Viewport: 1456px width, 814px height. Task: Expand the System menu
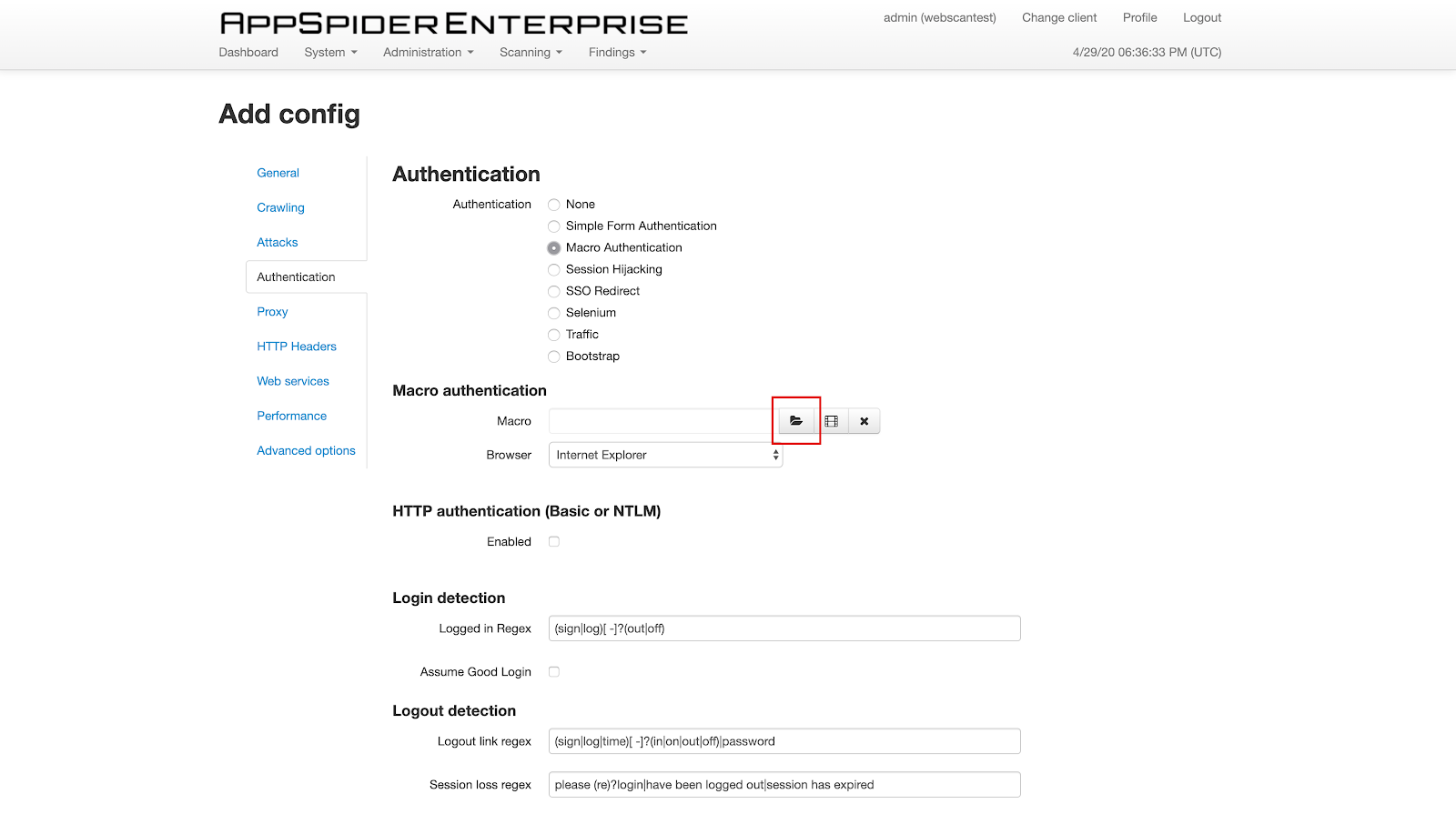tap(330, 53)
